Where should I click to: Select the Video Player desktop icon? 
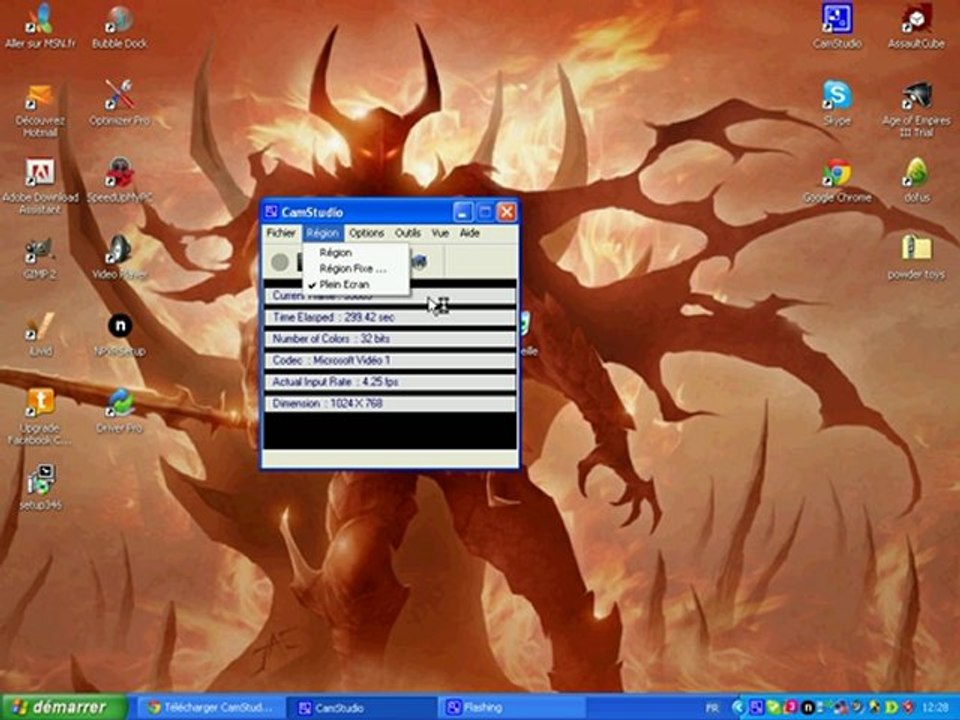[x=120, y=257]
